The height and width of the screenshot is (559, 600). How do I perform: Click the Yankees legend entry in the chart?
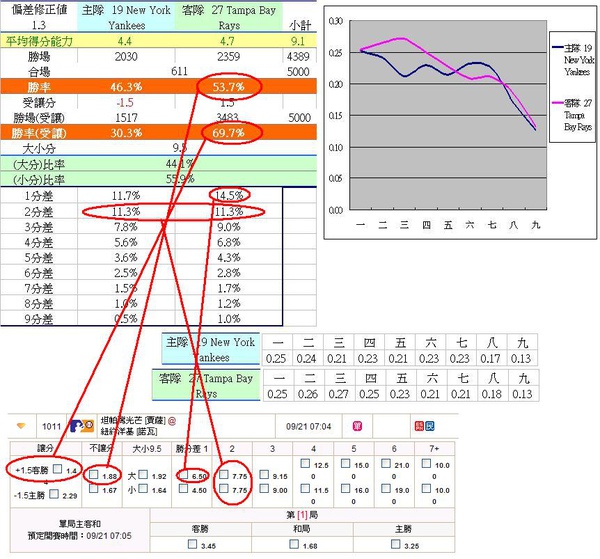[x=573, y=59]
